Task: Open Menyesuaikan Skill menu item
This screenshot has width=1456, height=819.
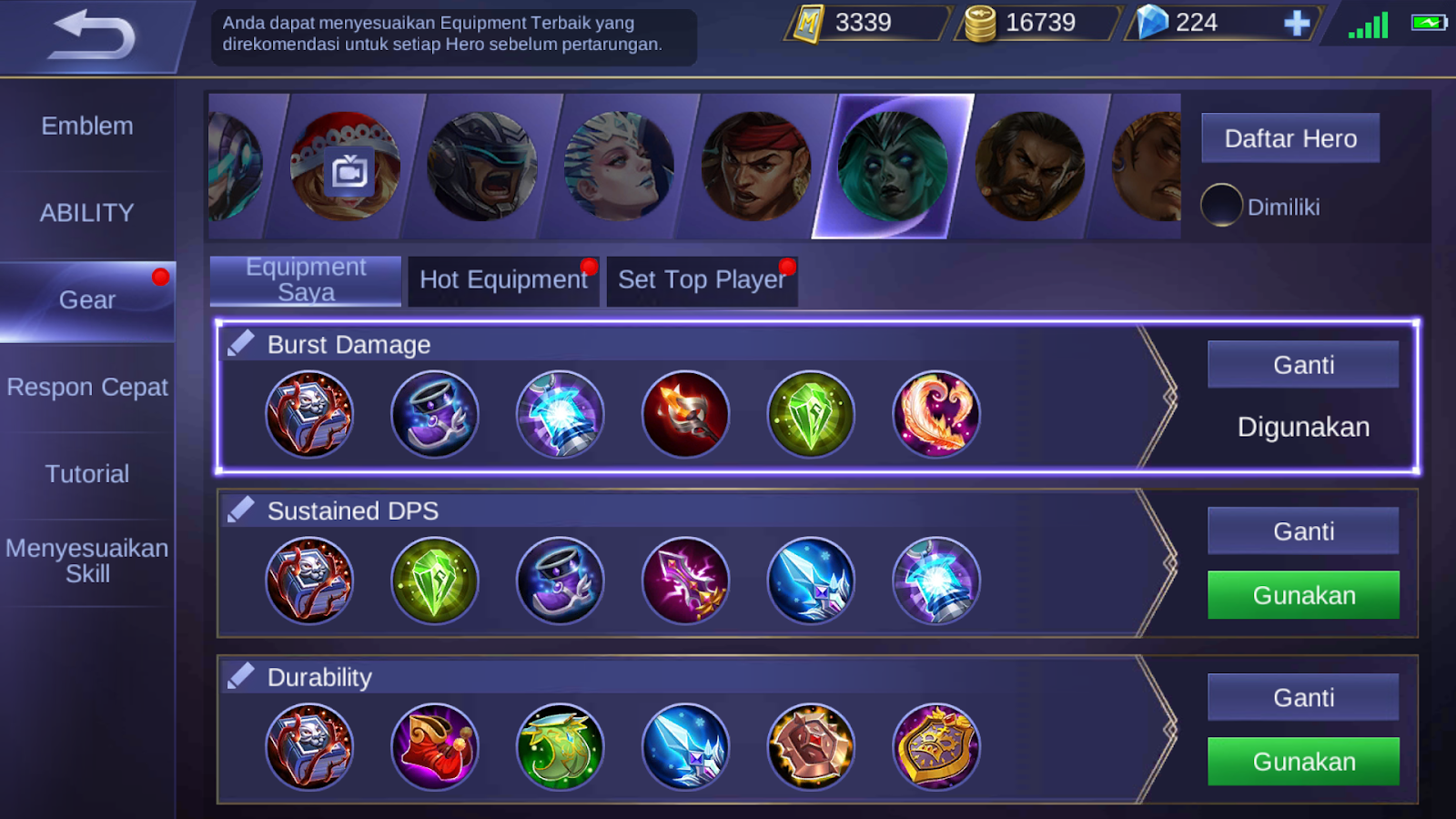Action: [87, 561]
